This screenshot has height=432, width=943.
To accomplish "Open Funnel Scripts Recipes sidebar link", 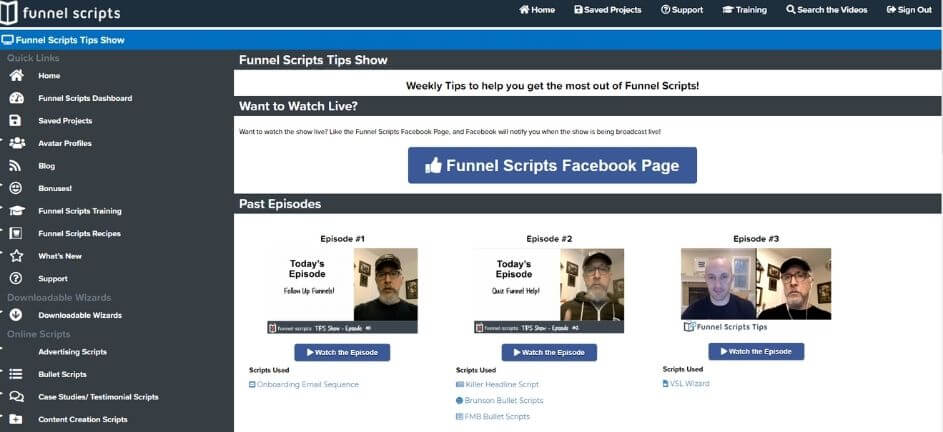I will (x=79, y=233).
